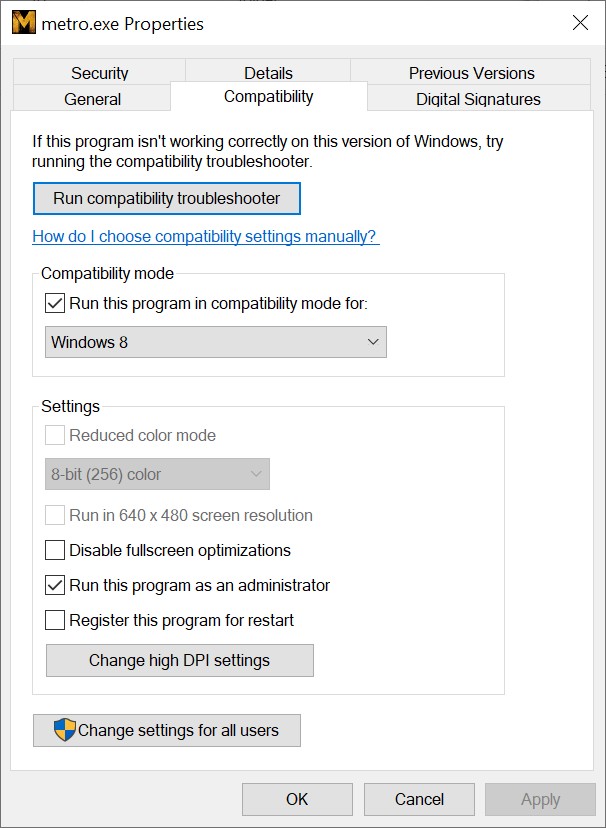This screenshot has width=606, height=828.
Task: Click the metro.exe app icon in title bar
Action: tap(23, 23)
